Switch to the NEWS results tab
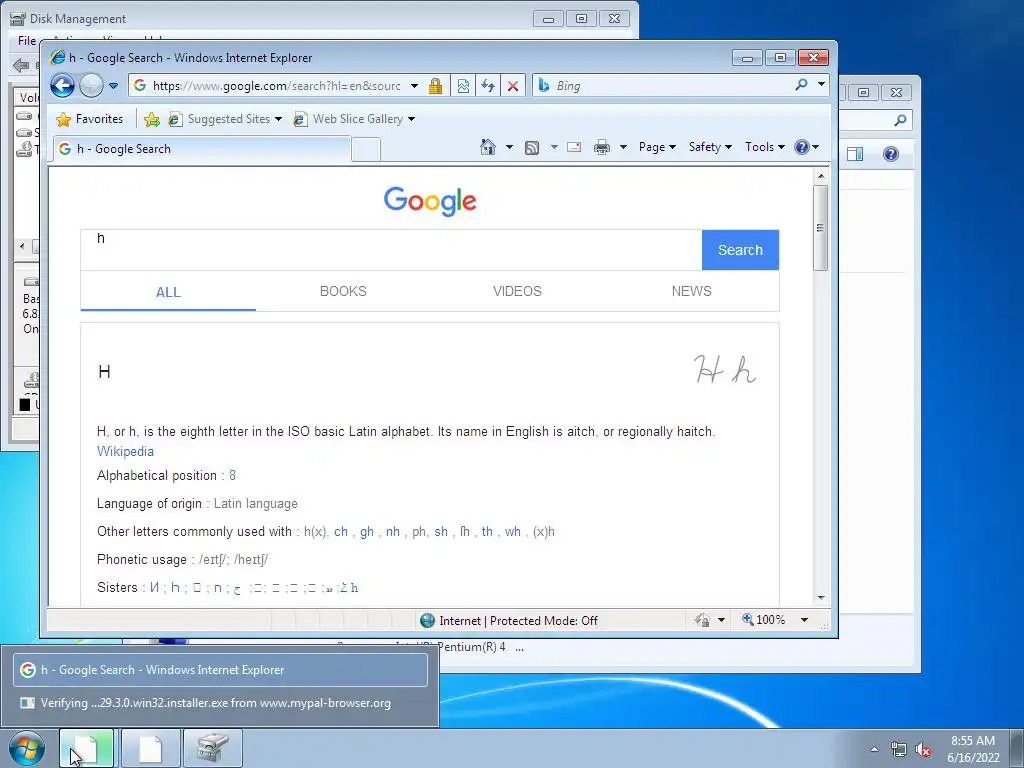 point(692,291)
